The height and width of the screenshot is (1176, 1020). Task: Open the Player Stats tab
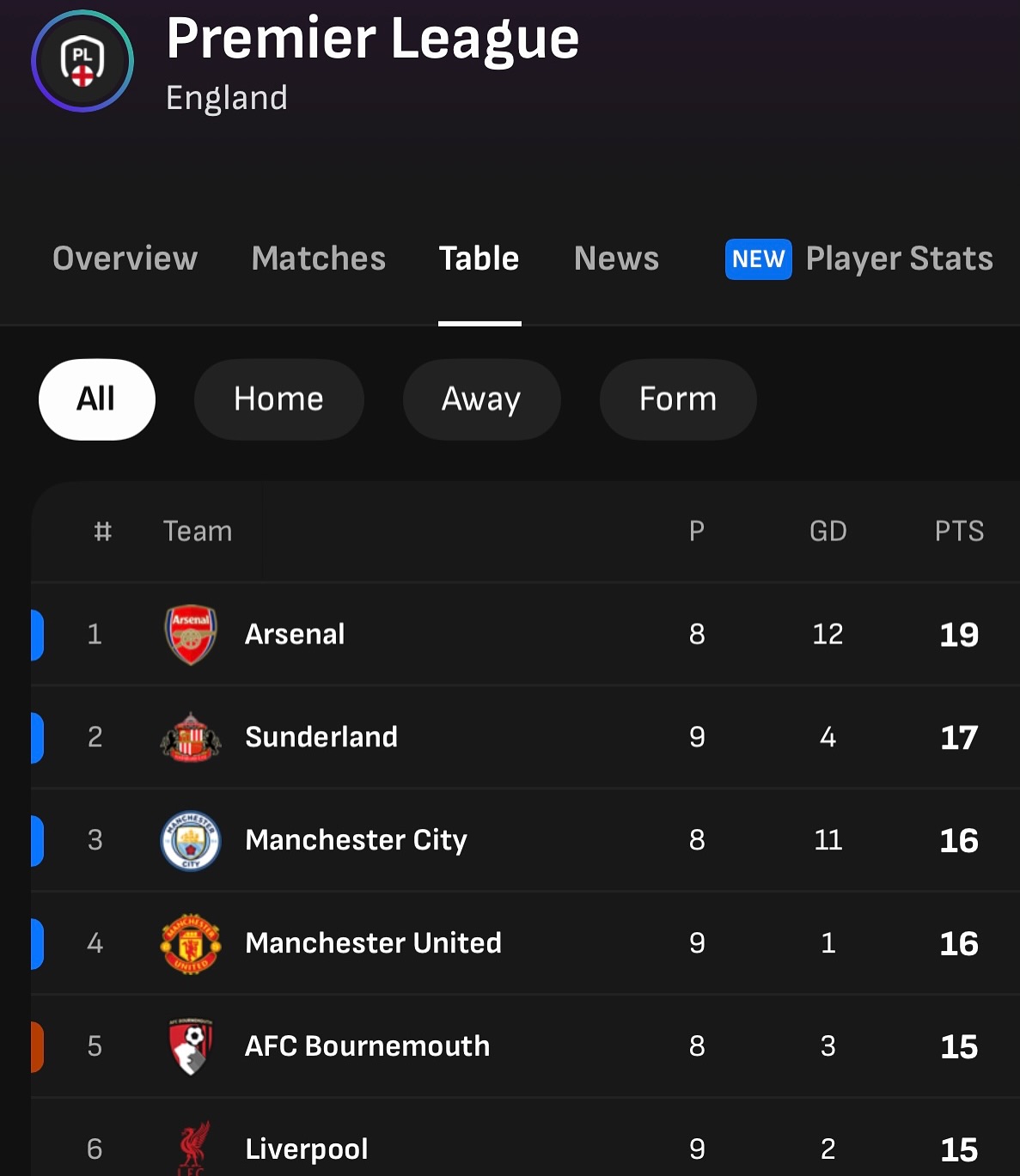tap(899, 259)
